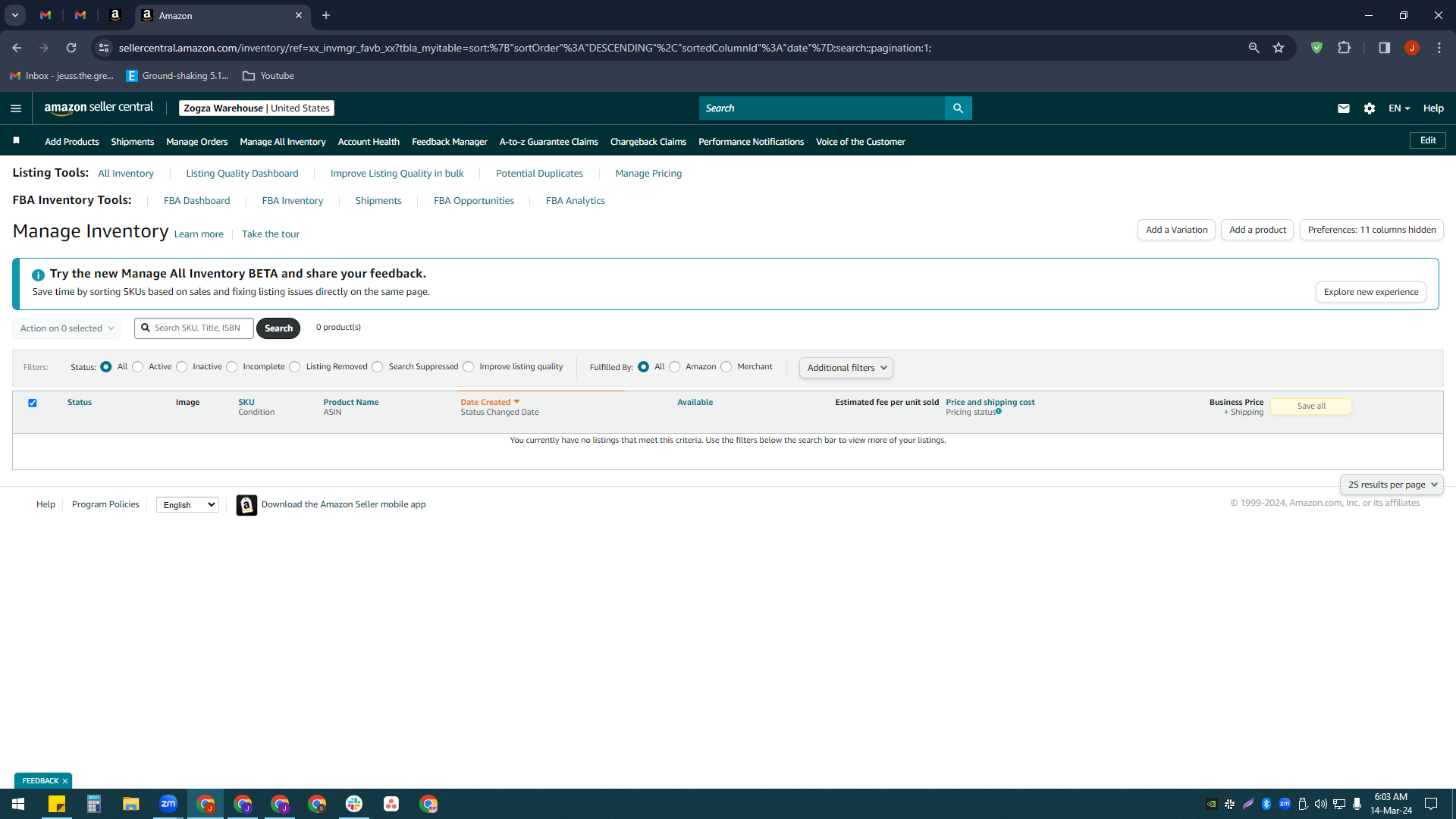Open File Explorer from the taskbar
Image resolution: width=1456 pixels, height=819 pixels.
(x=131, y=804)
